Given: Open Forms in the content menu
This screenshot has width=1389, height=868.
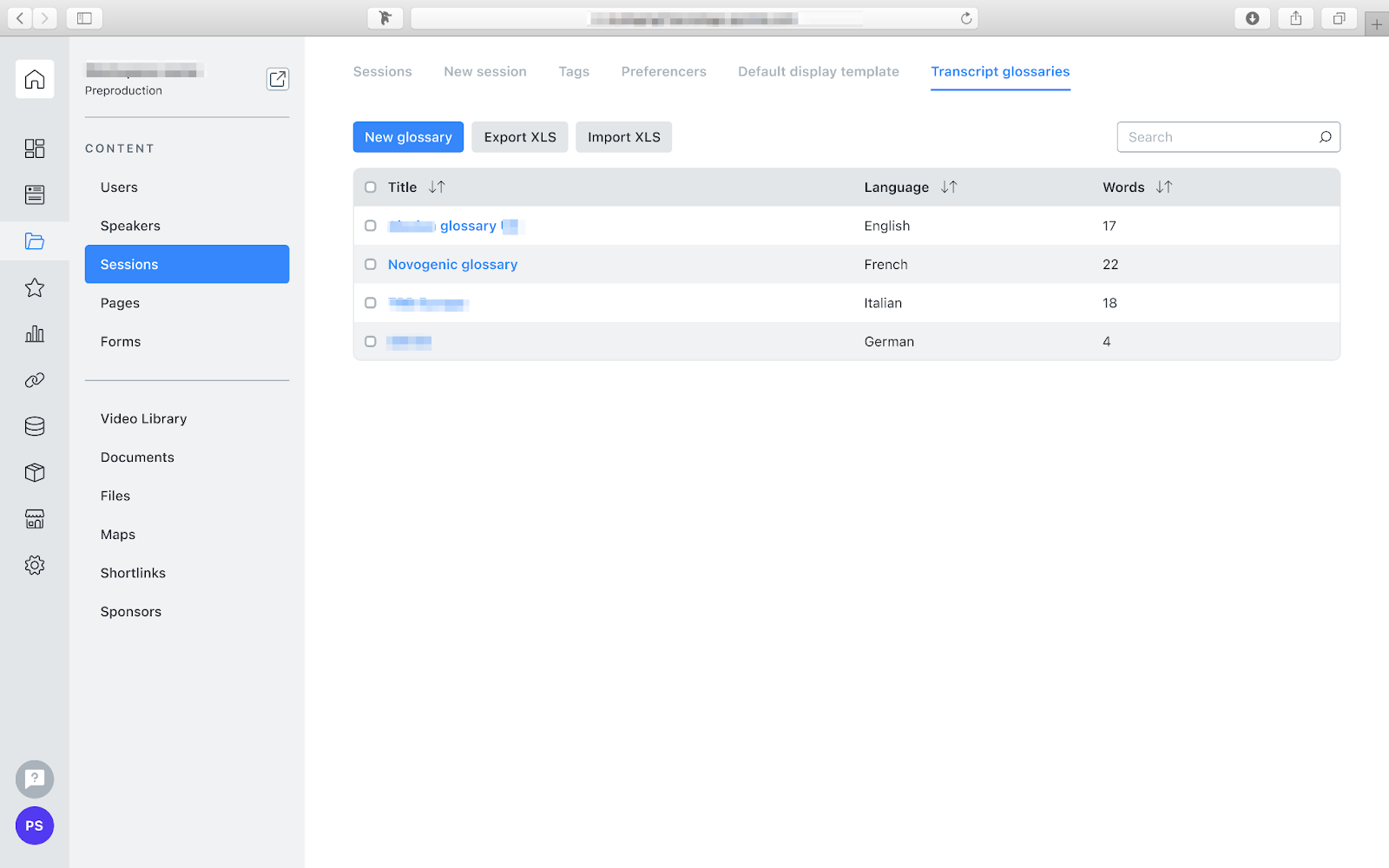Looking at the screenshot, I should (x=121, y=341).
